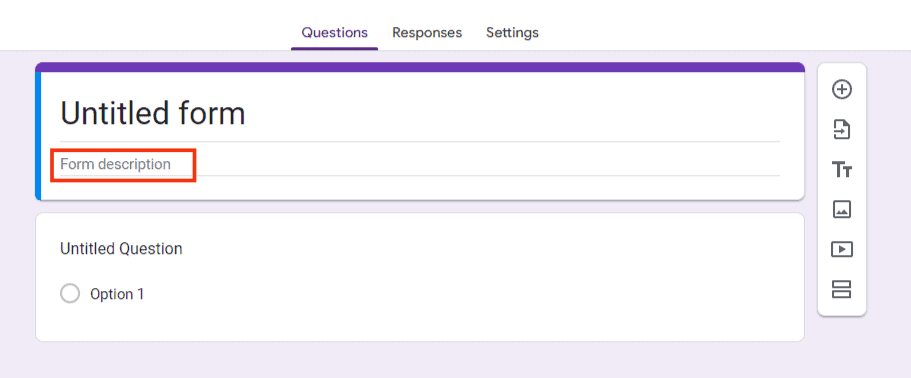911x378 pixels.
Task: Add a title and description block
Action: coord(842,170)
